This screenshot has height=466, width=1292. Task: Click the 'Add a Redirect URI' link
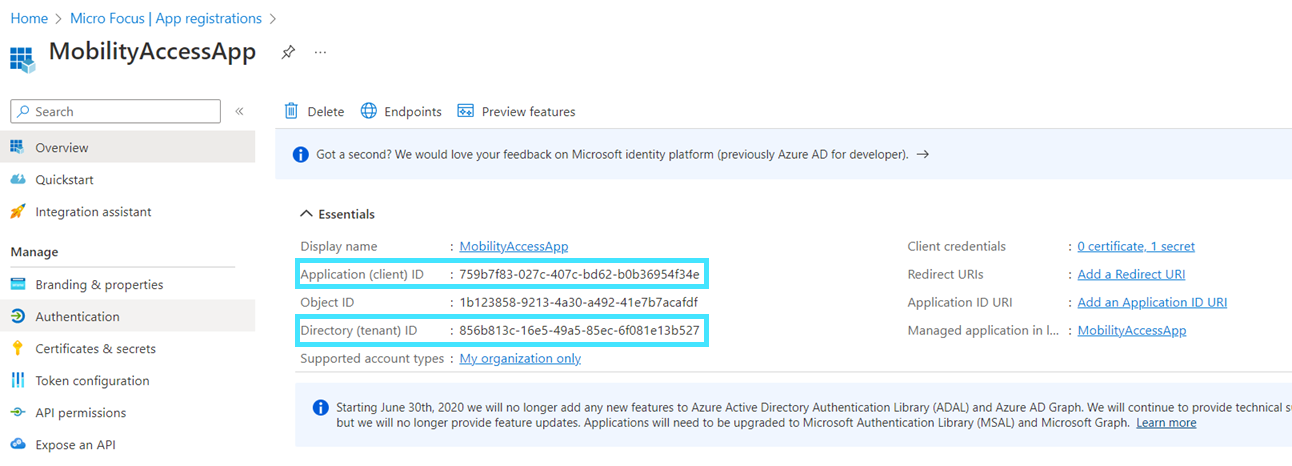pyautogui.click(x=1131, y=274)
